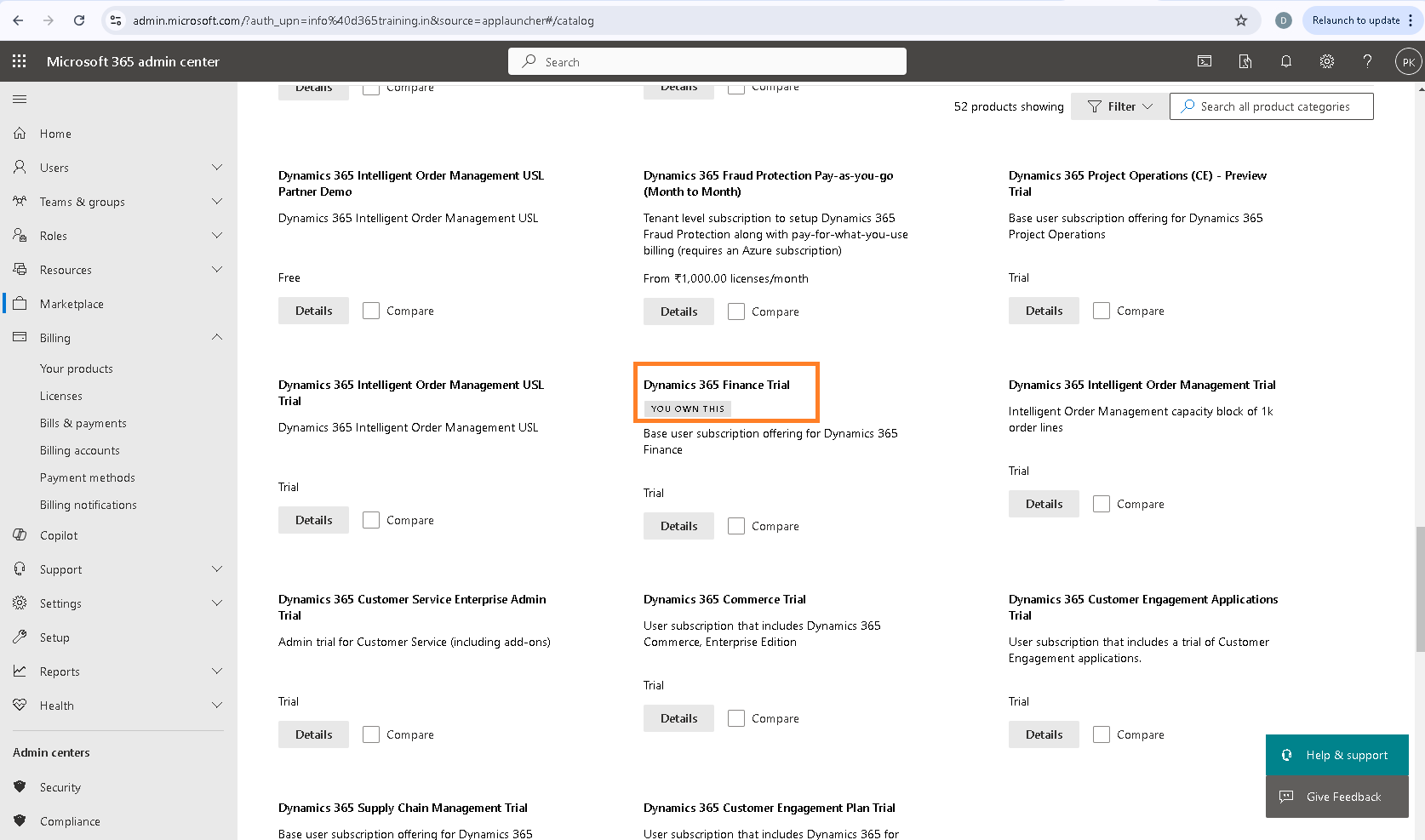Click the Security shield icon
The width and height of the screenshot is (1425, 840).
[20, 787]
